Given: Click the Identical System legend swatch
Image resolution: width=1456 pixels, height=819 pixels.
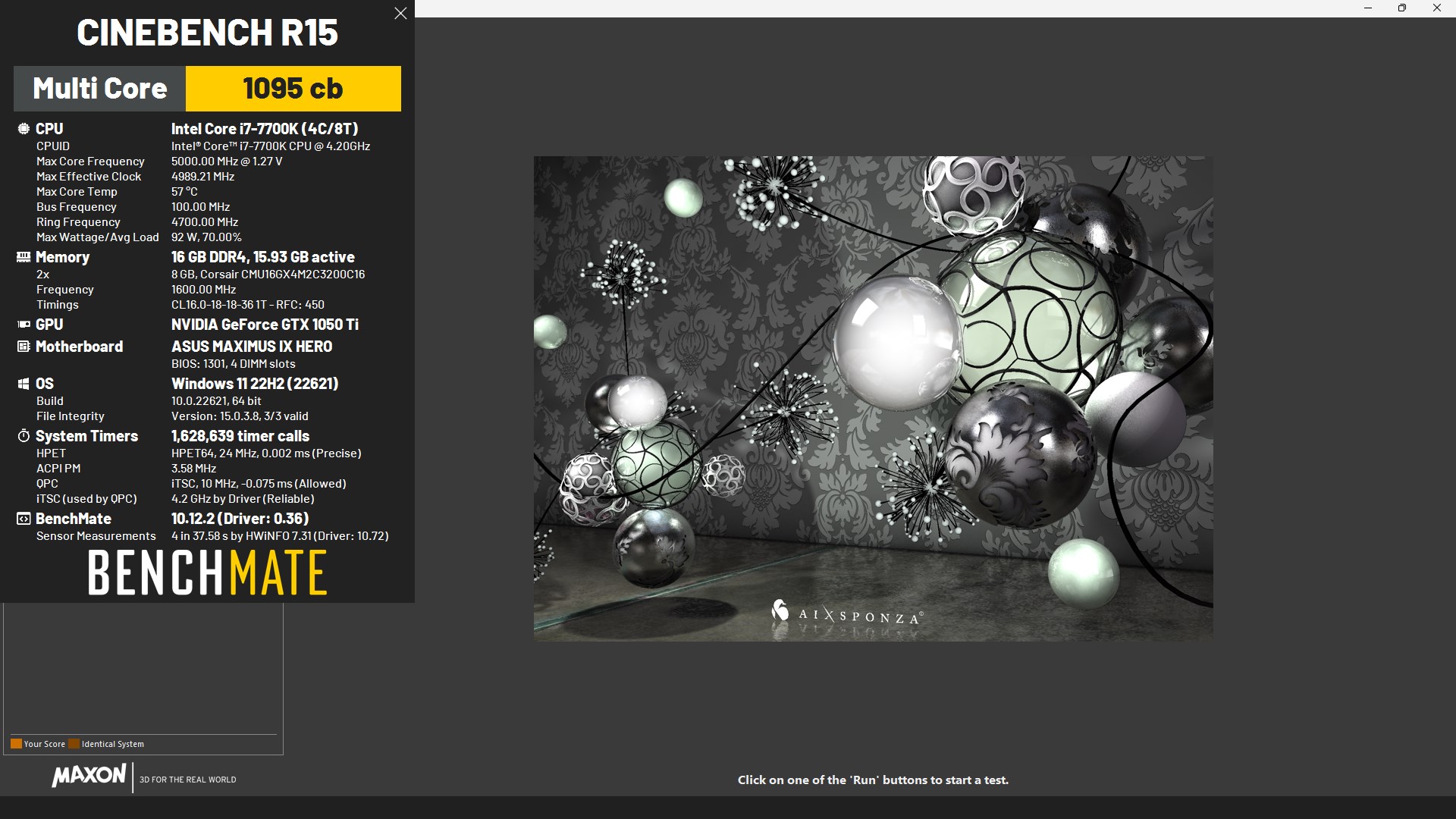Looking at the screenshot, I should pos(74,744).
